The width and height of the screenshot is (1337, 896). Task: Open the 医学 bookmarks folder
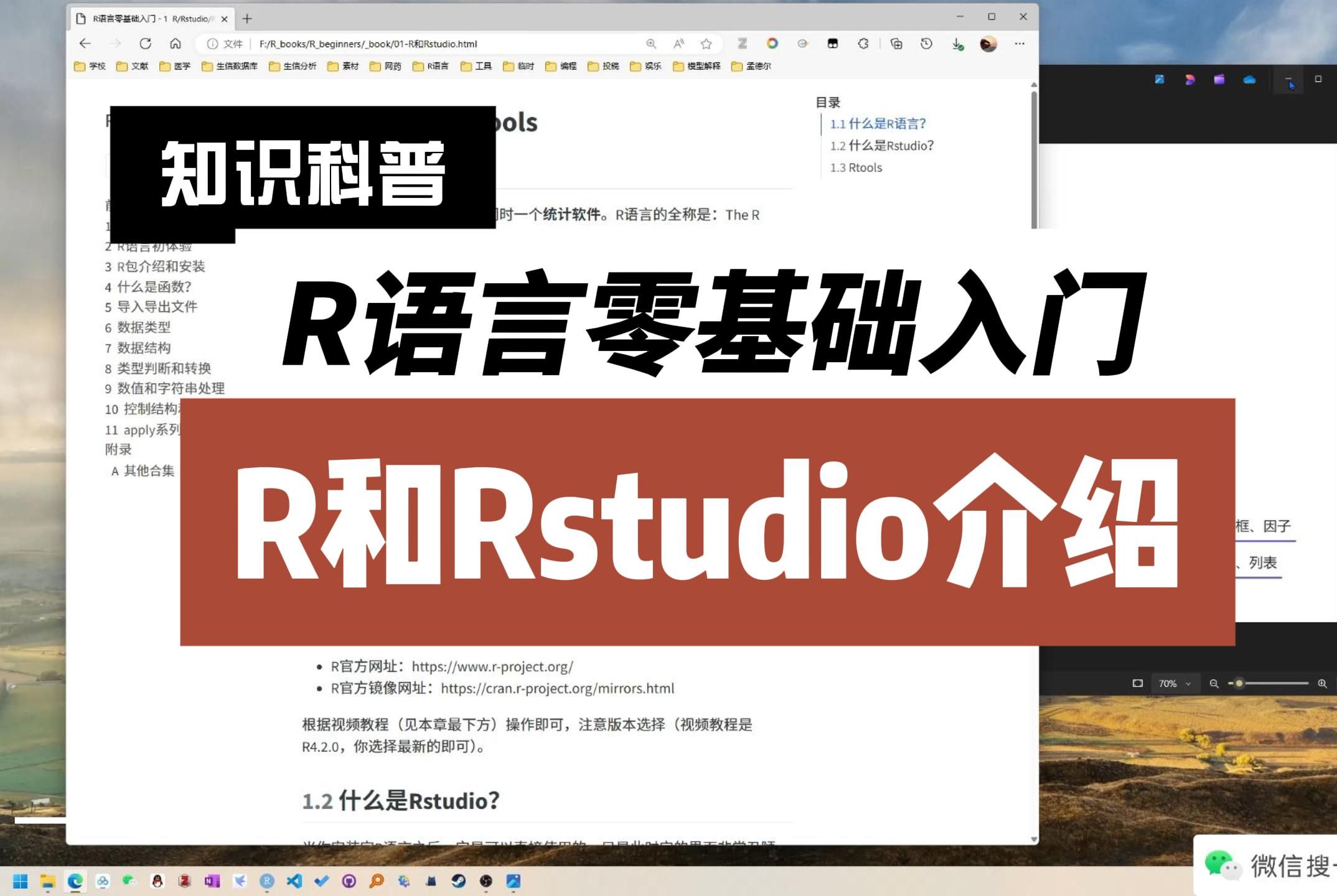(x=175, y=66)
